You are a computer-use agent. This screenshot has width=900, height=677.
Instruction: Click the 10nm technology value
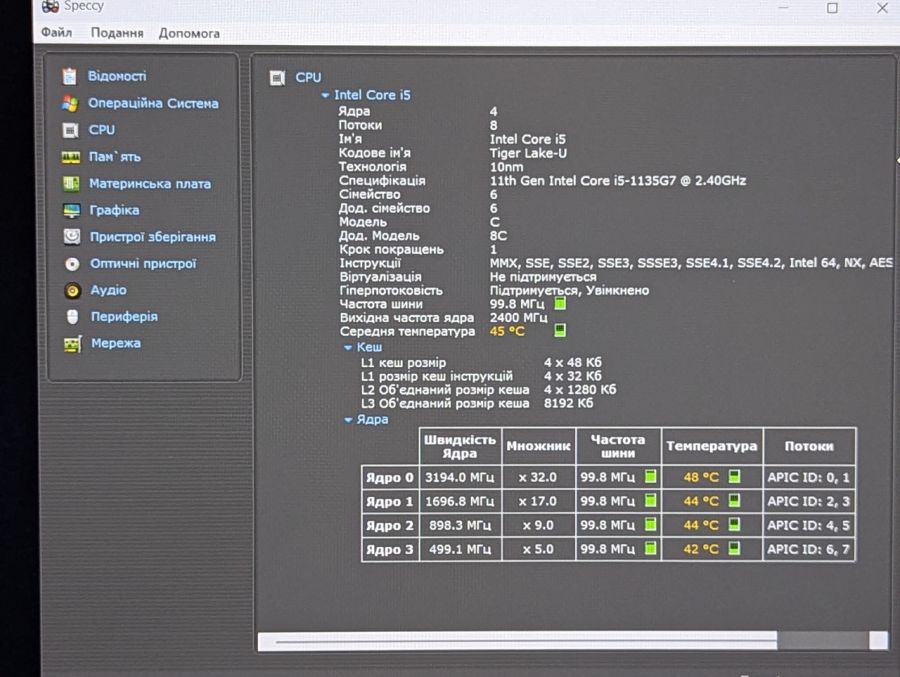pos(506,167)
